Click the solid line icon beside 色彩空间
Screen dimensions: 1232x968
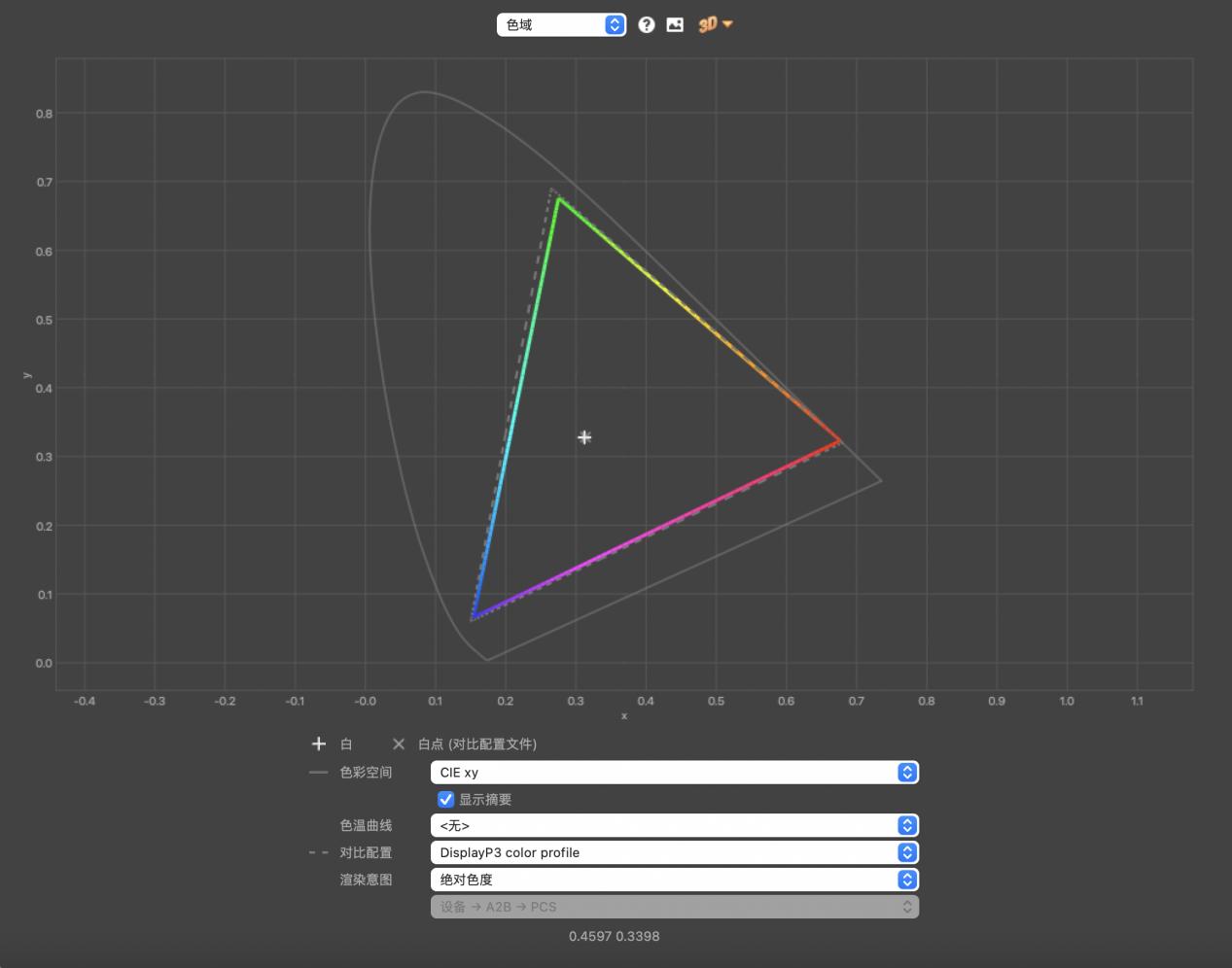(318, 773)
